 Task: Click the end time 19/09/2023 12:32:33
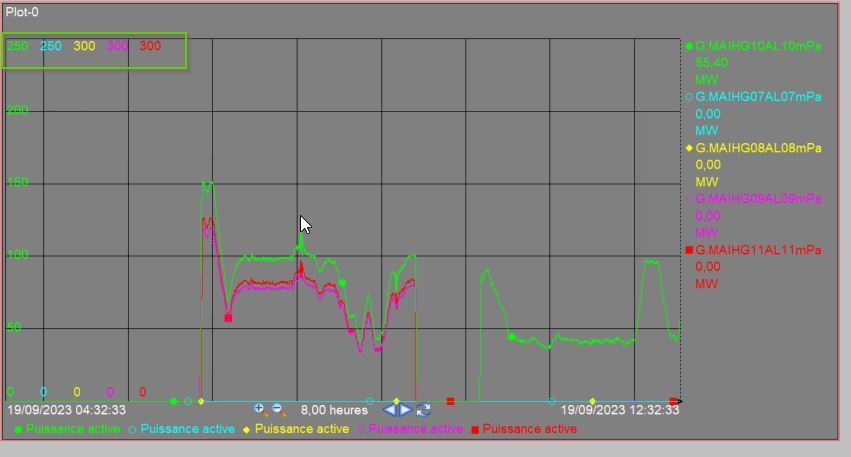click(x=619, y=410)
